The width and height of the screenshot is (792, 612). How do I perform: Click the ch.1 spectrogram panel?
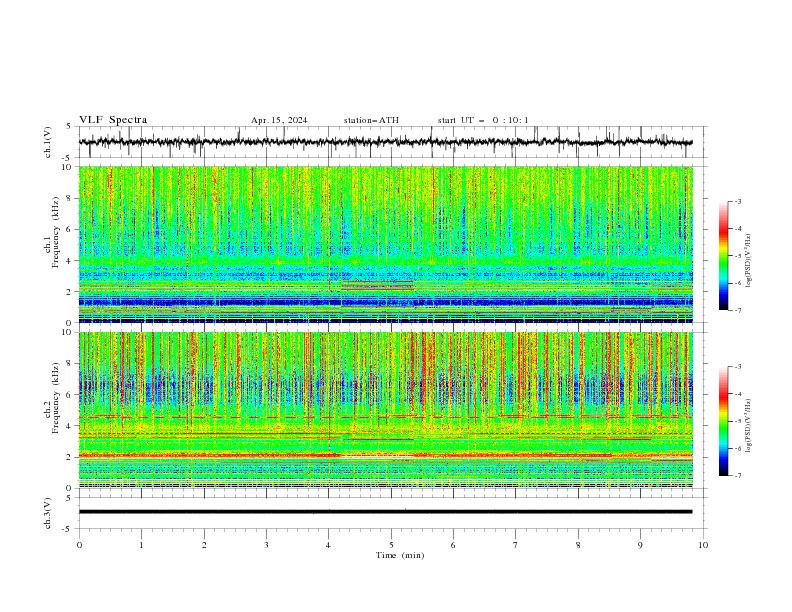coord(386,244)
